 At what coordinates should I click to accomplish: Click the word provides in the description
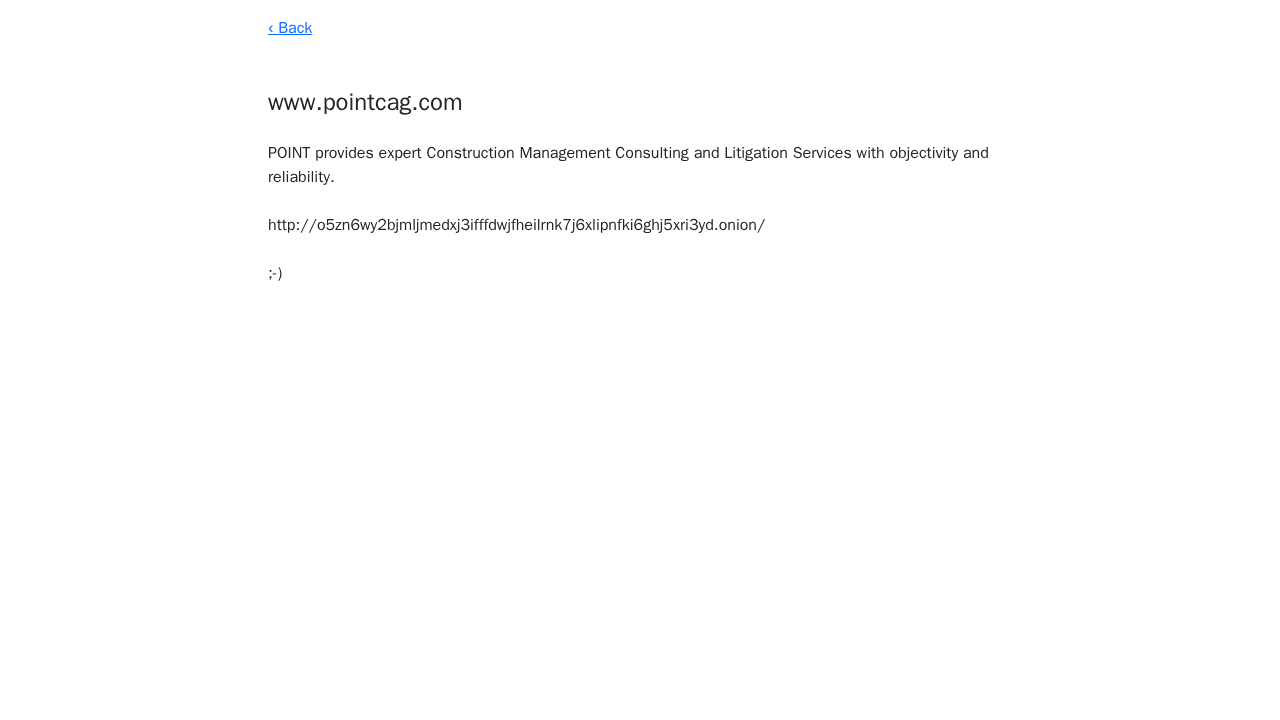click(x=344, y=153)
